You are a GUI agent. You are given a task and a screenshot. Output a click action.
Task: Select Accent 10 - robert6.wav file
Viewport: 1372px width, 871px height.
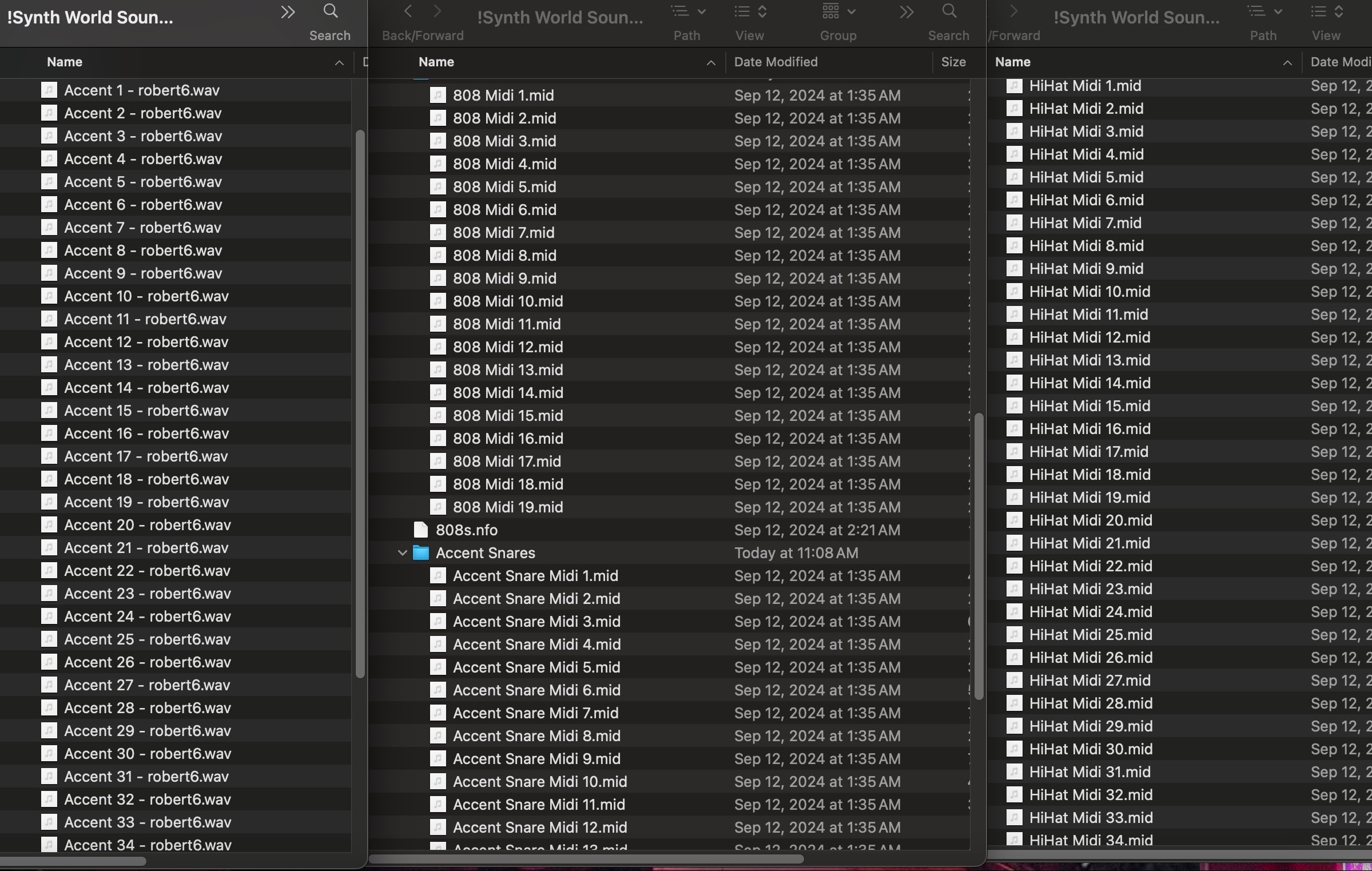pyautogui.click(x=146, y=296)
